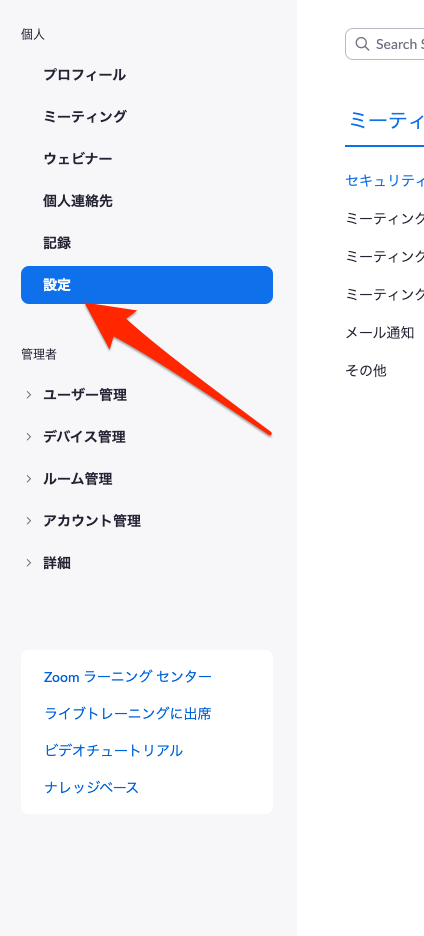Click ライブトレーニングに出席 link
This screenshot has width=424, height=936.
tap(128, 713)
